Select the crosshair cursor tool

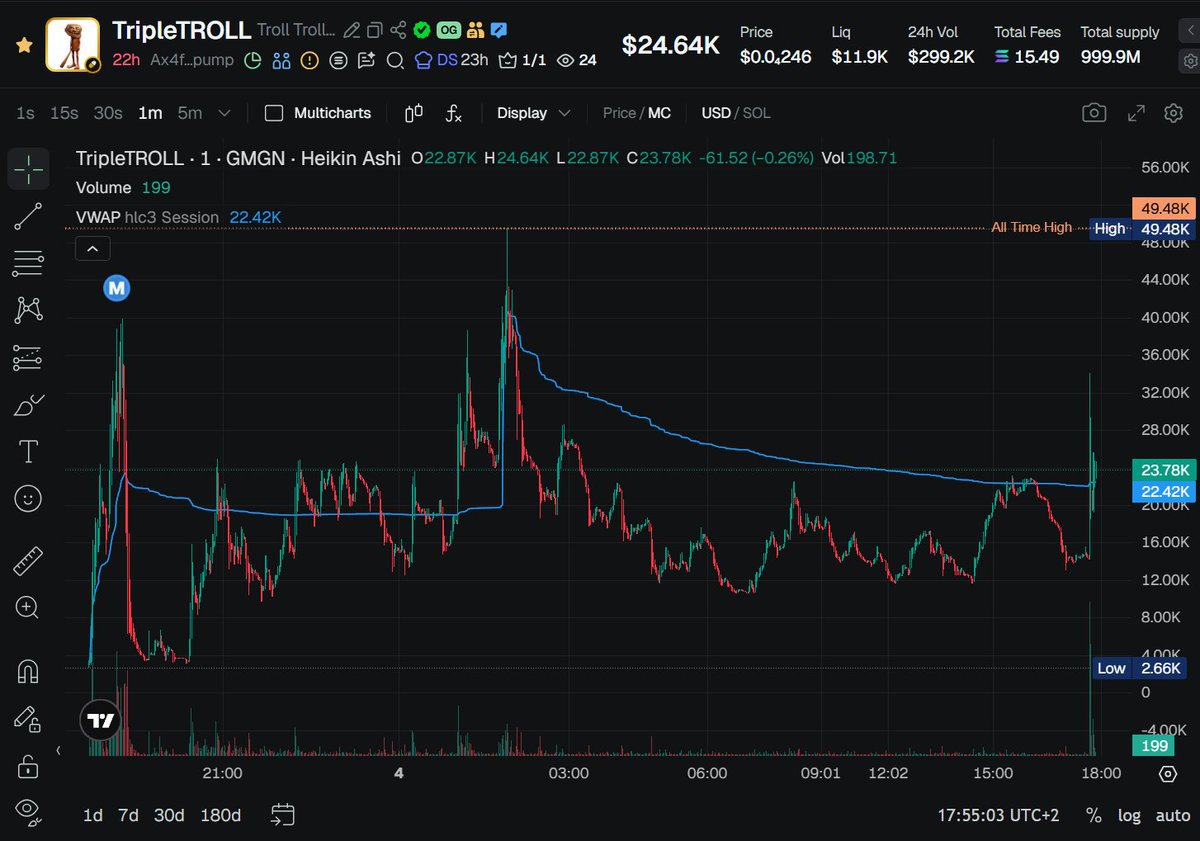click(x=29, y=169)
